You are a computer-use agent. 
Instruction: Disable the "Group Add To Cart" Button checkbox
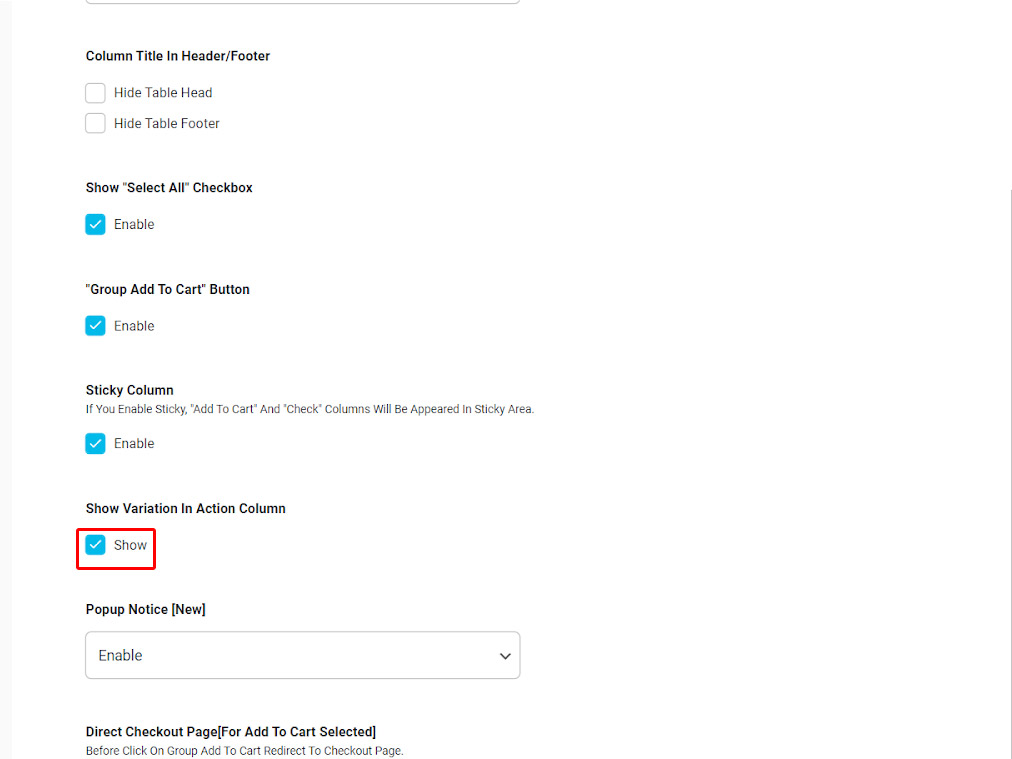[x=95, y=326]
